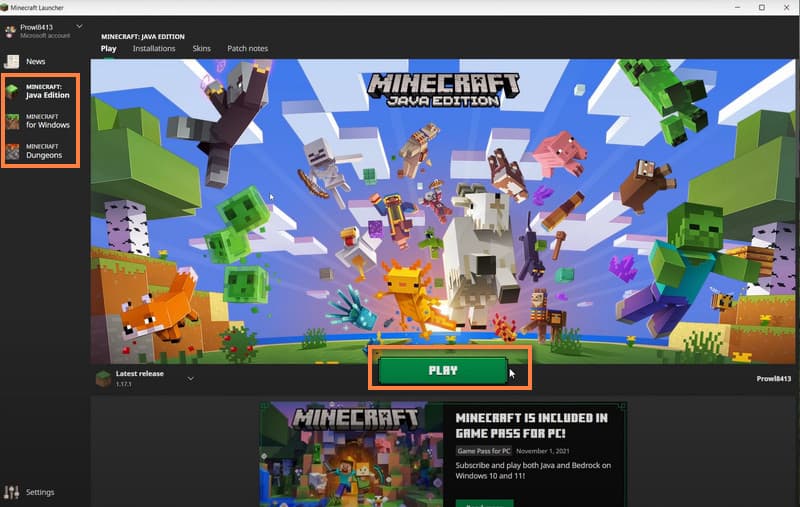Click the Minecraft Game Pass news thumbnail

tap(351, 454)
